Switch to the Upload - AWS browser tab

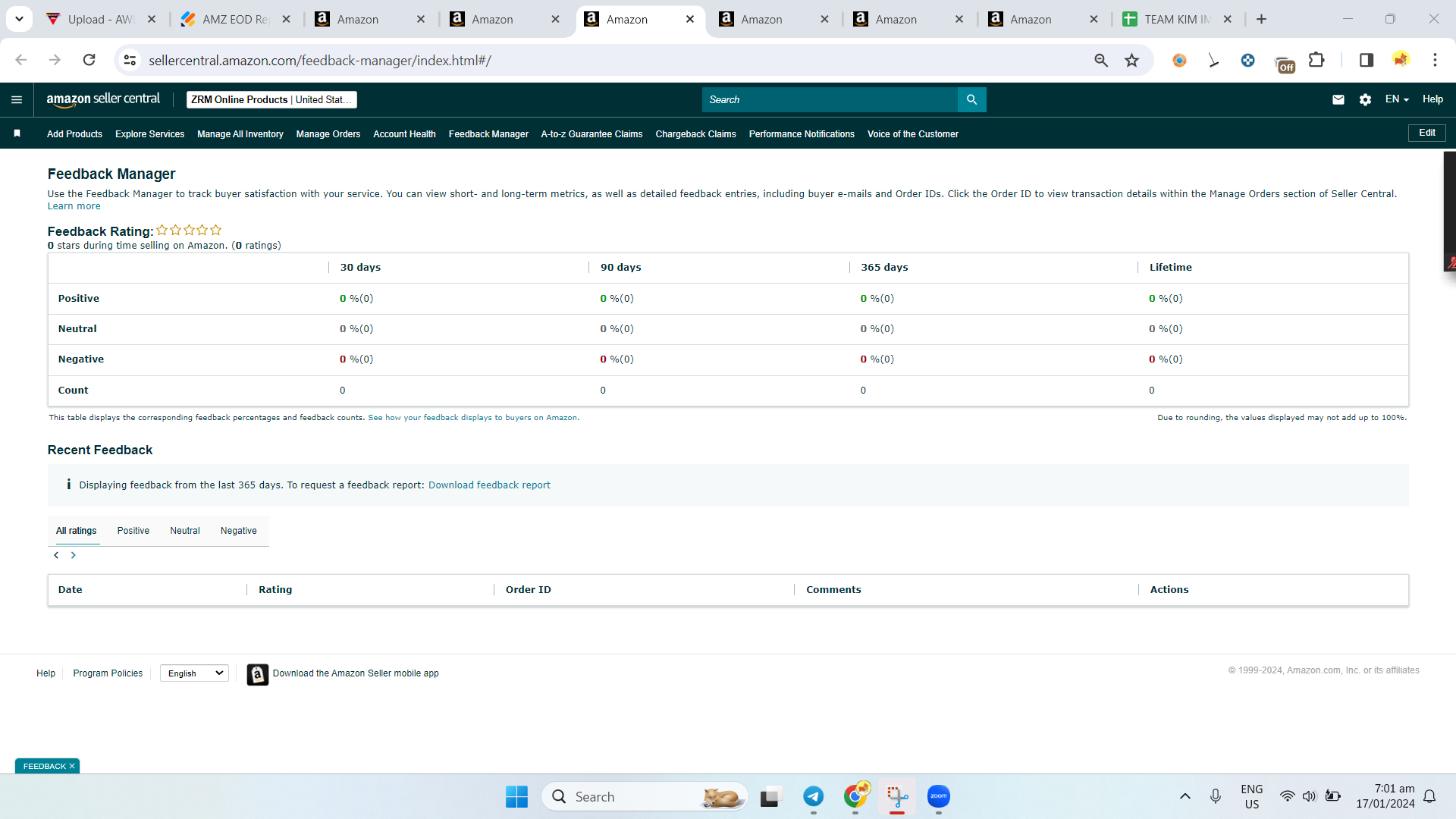click(x=101, y=19)
